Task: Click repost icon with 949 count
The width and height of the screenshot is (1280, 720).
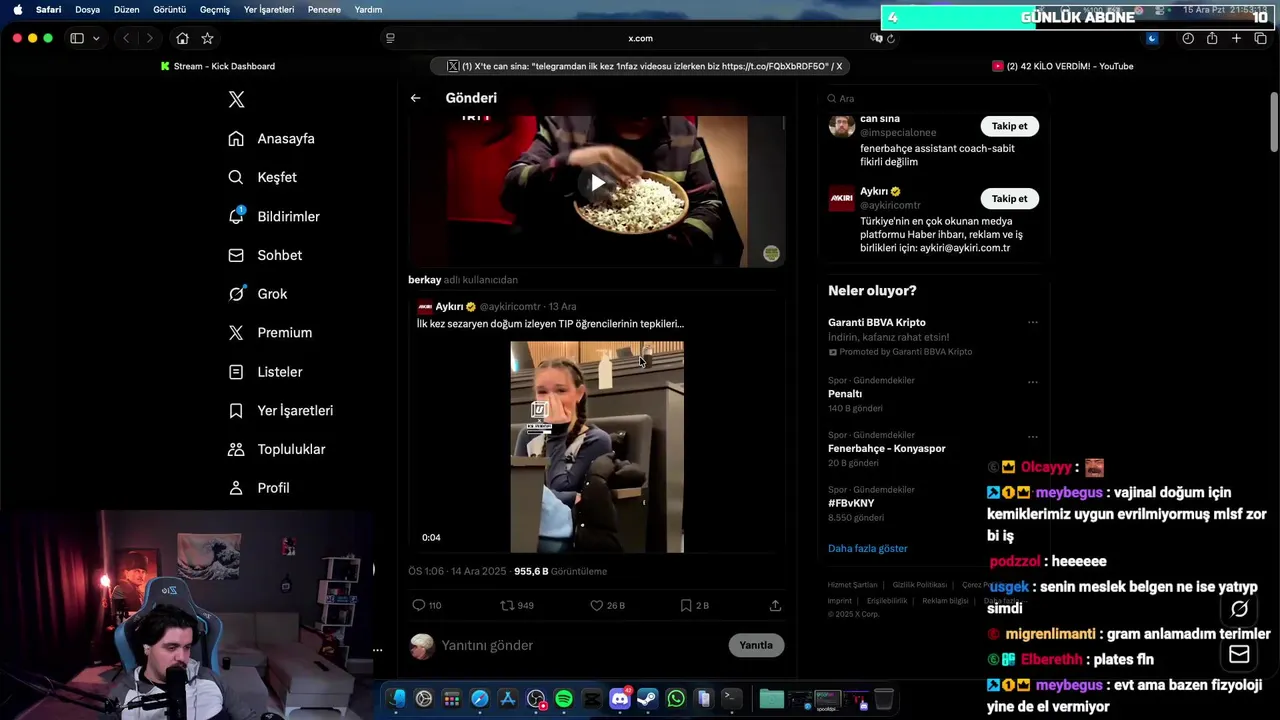Action: click(x=517, y=605)
